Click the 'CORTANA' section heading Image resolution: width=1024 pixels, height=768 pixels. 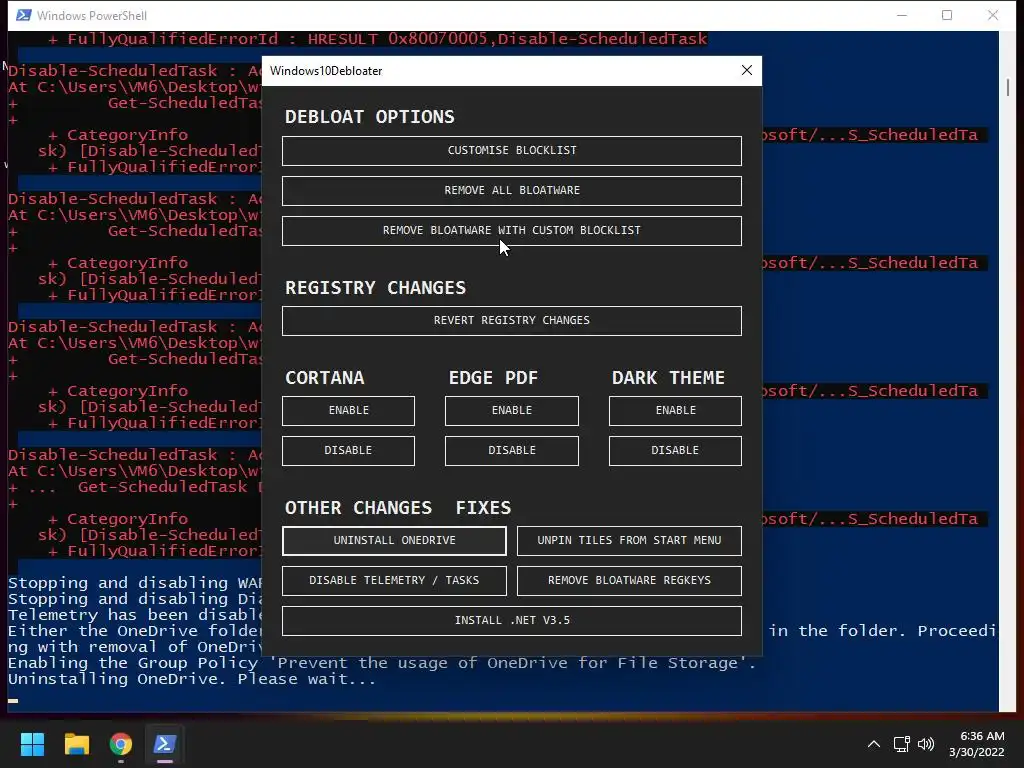tap(325, 378)
